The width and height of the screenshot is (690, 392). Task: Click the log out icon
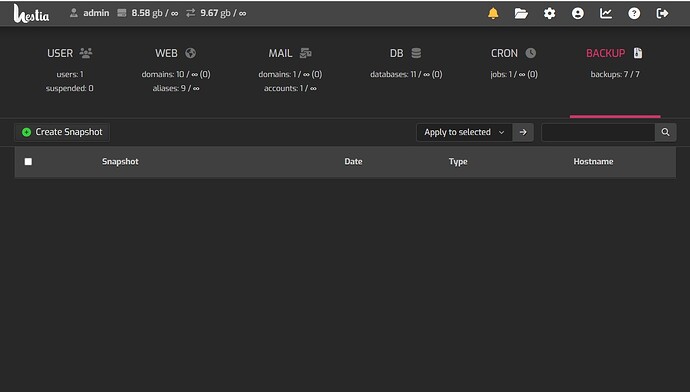click(662, 13)
